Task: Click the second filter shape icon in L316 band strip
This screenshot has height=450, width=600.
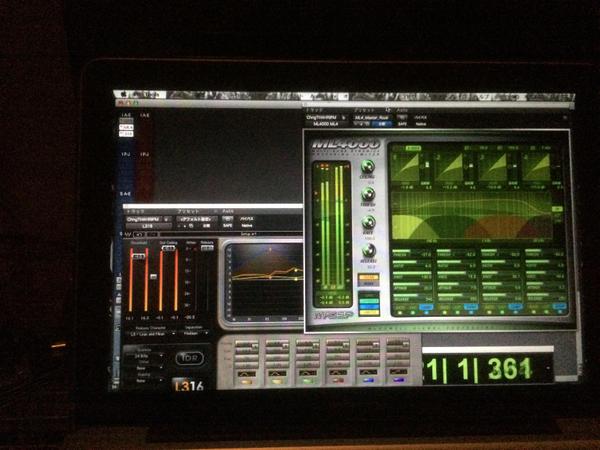Action: pyautogui.click(x=277, y=373)
